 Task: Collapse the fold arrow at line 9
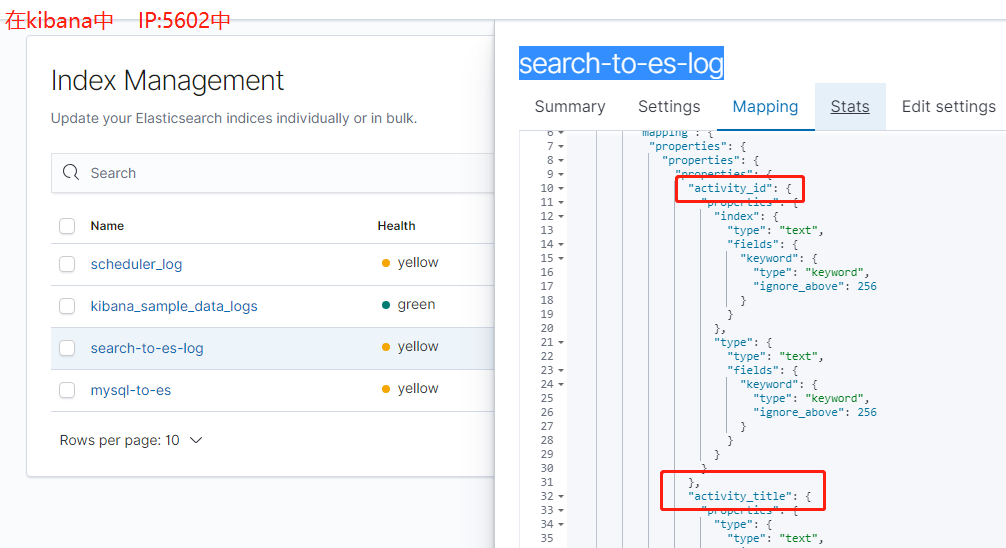tap(561, 175)
